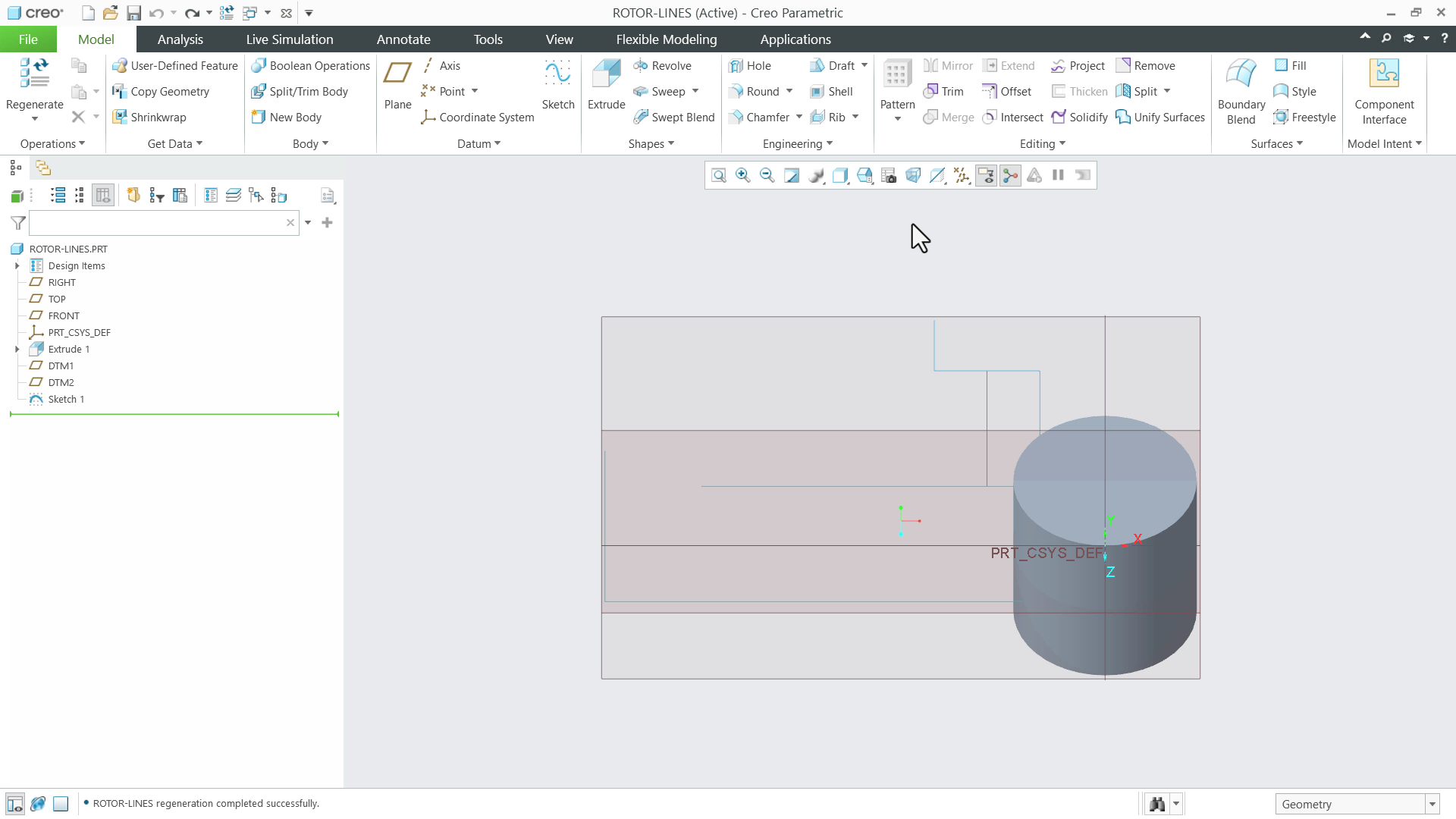Open the Geometry selection filter dropdown
Viewport: 1456px width, 819px height.
[x=1432, y=805]
